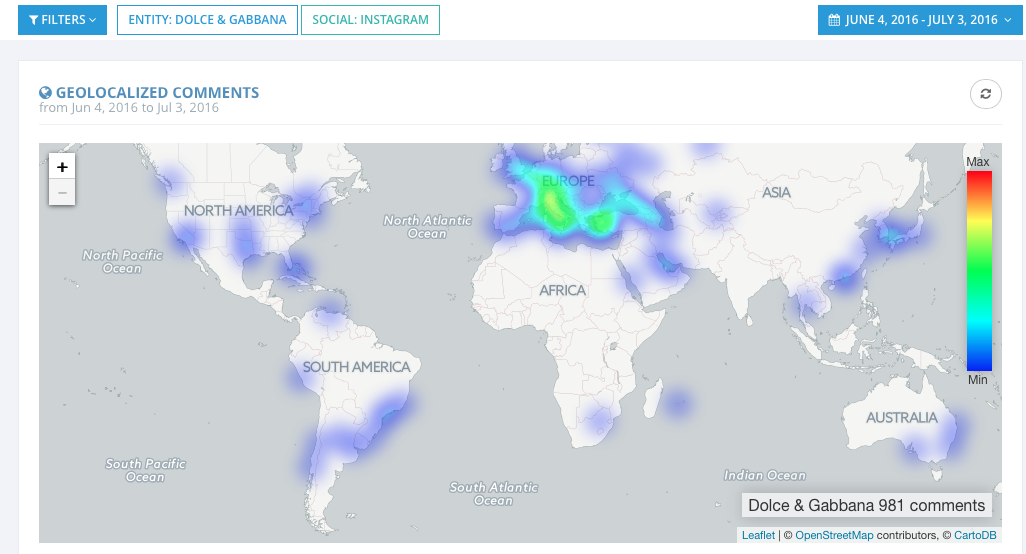The image size is (1026, 554).
Task: Click the date range chevron arrow
Action: click(1008, 20)
